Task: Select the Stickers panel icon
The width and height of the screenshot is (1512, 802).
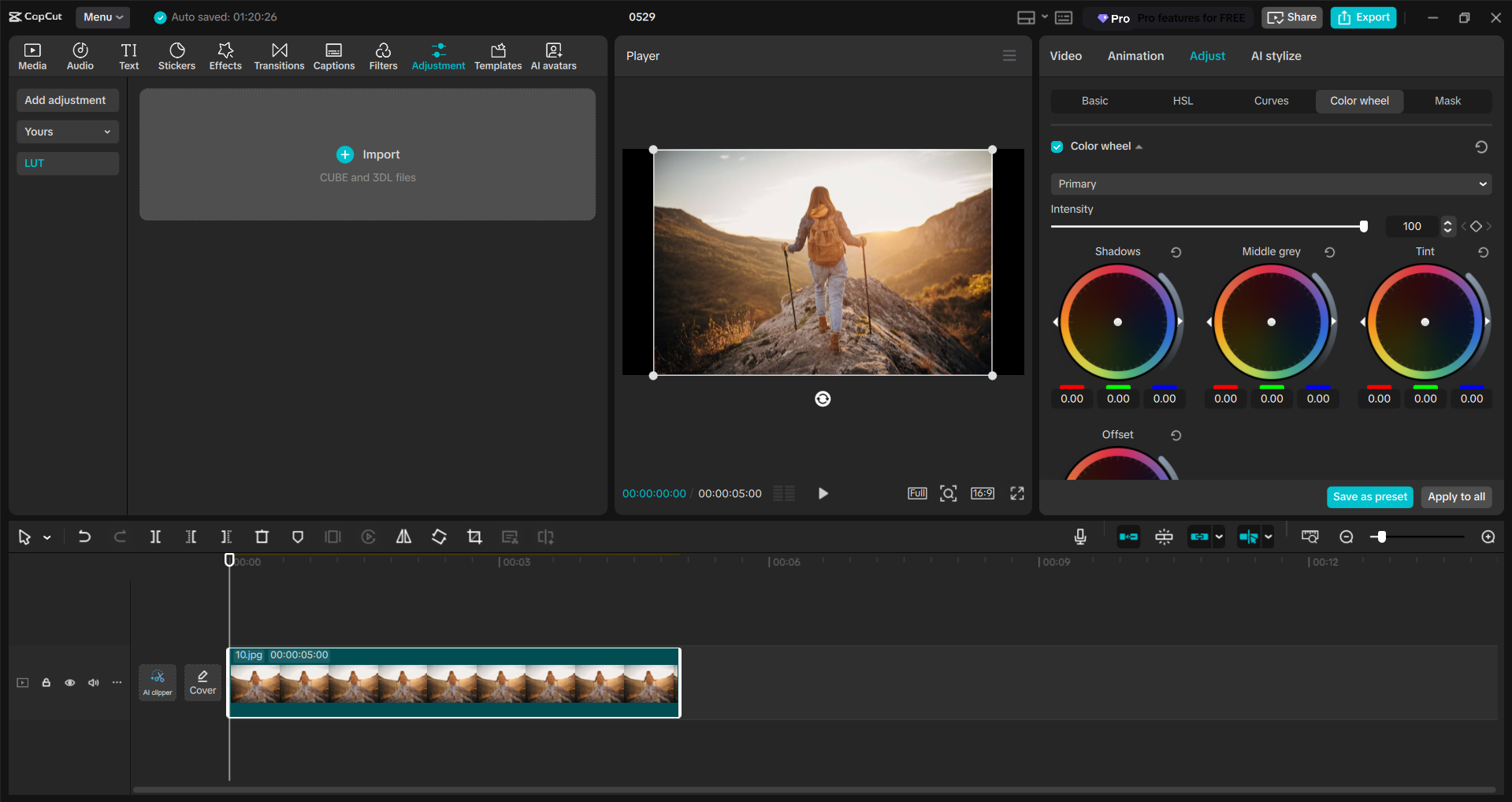Action: pyautogui.click(x=176, y=55)
